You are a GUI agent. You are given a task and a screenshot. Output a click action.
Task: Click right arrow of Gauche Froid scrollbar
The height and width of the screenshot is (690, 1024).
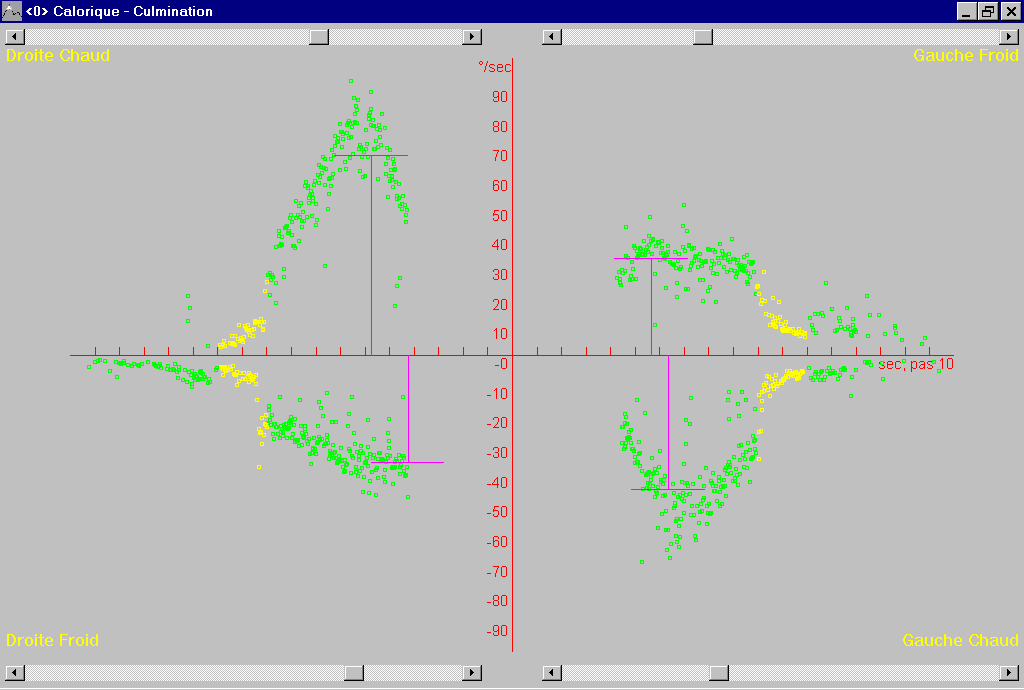click(x=1009, y=37)
